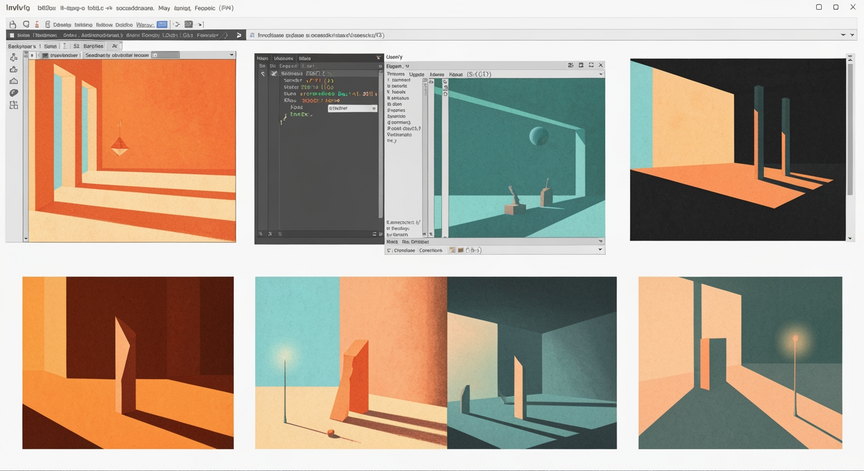Expand the dropdown arrow at the path bar's far end
864x471 pixels.
click(x=854, y=35)
